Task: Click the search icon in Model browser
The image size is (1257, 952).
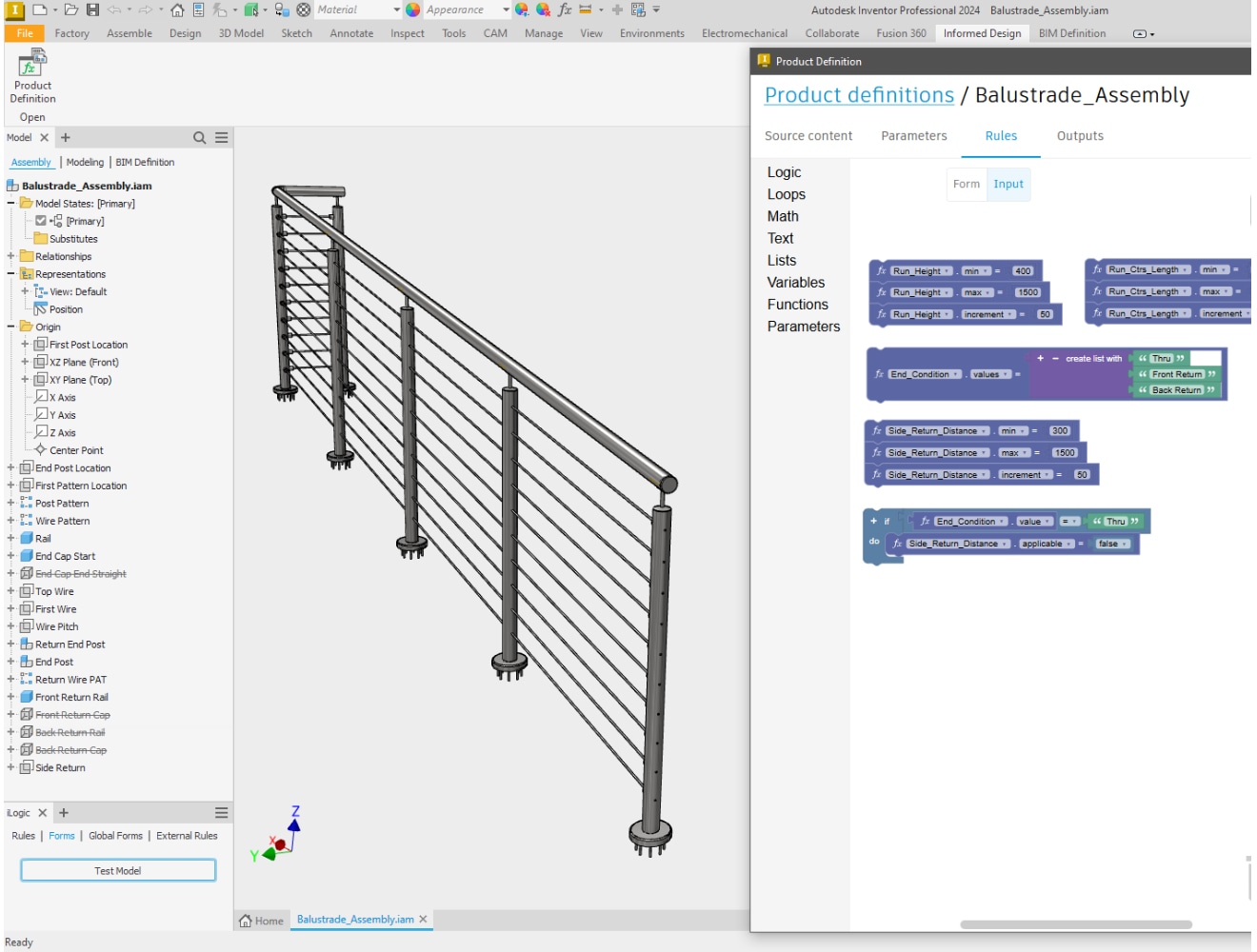Action: (x=199, y=137)
